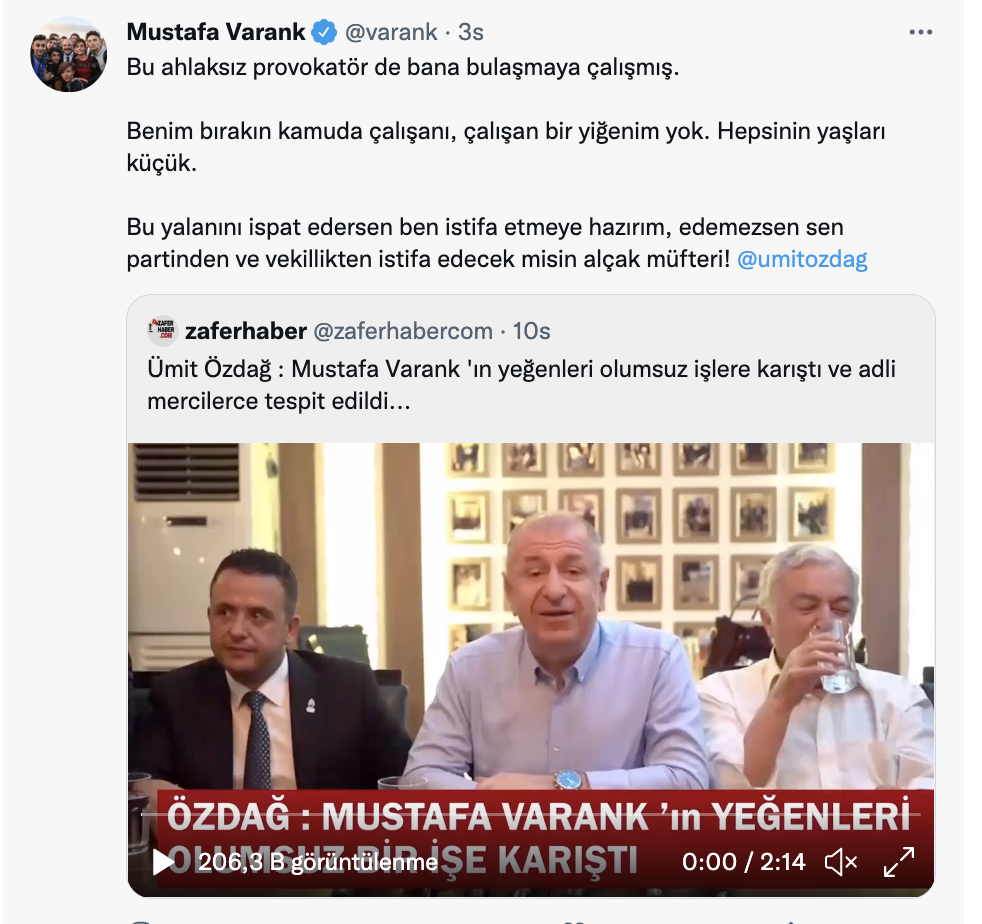The image size is (982, 924).
Task: Click the Mustafa Varank display name
Action: pyautogui.click(x=215, y=32)
